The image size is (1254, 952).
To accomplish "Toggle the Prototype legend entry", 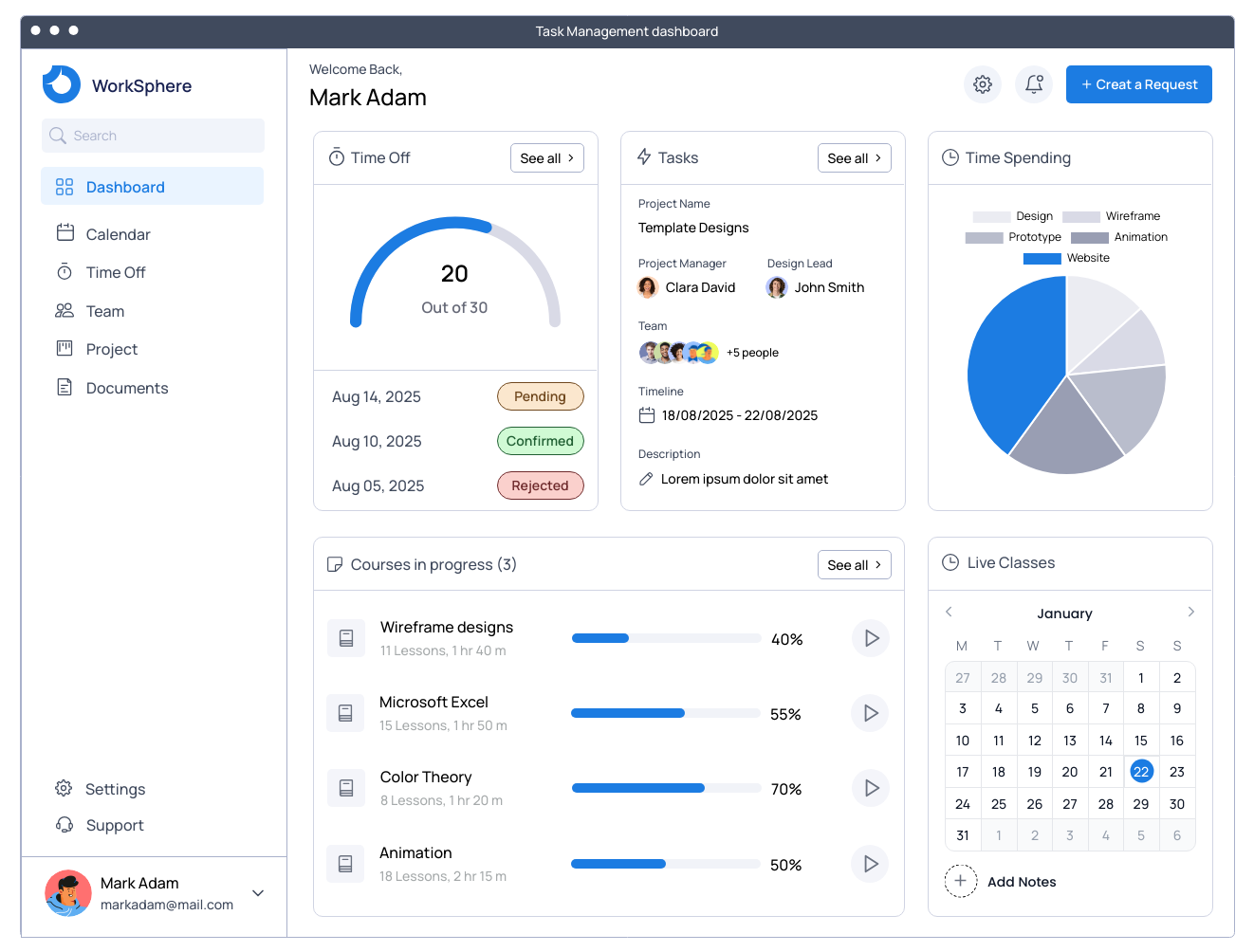I will pos(1013,237).
